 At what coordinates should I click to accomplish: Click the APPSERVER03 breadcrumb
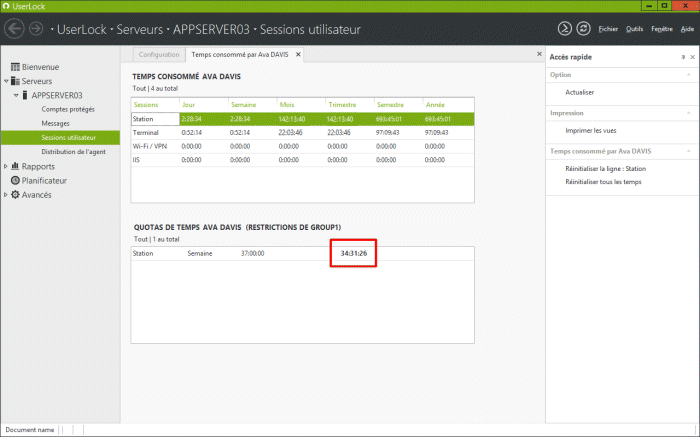211,29
